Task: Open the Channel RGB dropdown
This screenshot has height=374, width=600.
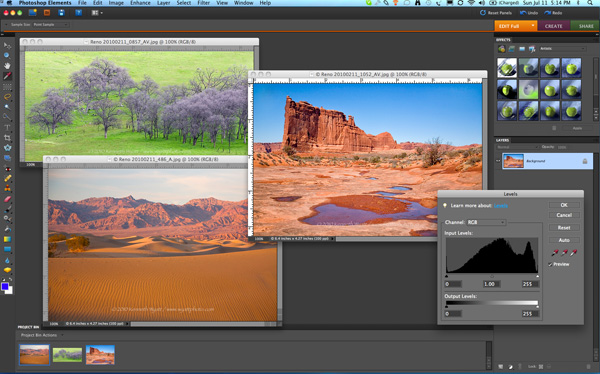Action: point(486,222)
